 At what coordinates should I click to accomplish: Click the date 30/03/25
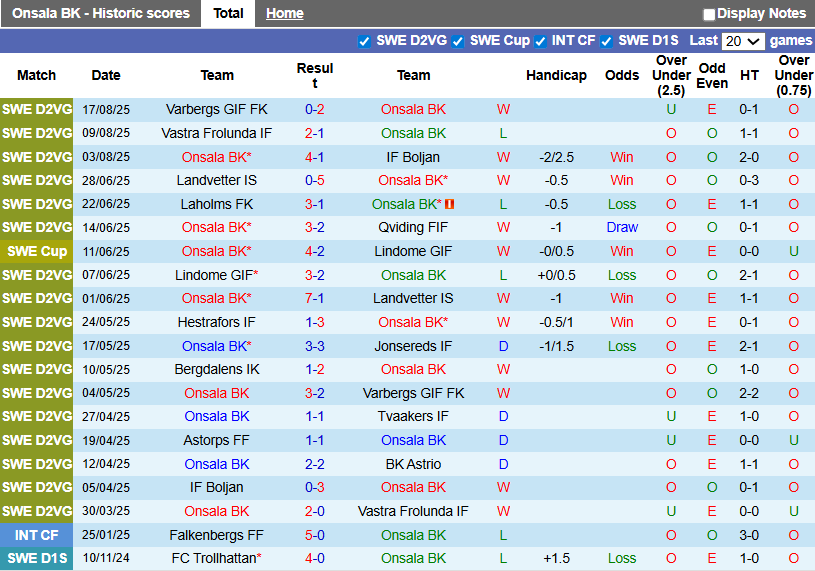click(x=106, y=511)
